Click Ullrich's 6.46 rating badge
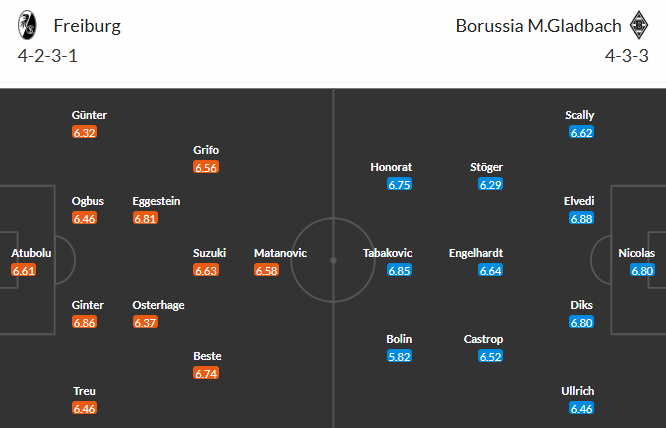The width and height of the screenshot is (666, 428). 581,408
